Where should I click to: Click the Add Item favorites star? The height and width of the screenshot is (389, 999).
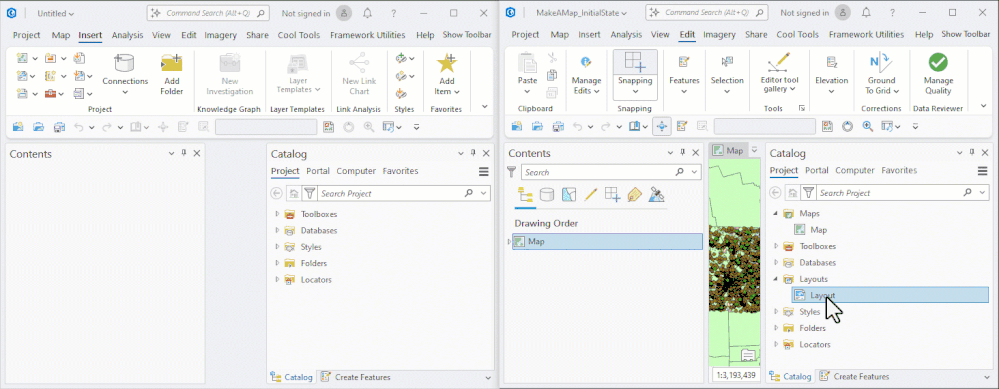[x=447, y=74]
